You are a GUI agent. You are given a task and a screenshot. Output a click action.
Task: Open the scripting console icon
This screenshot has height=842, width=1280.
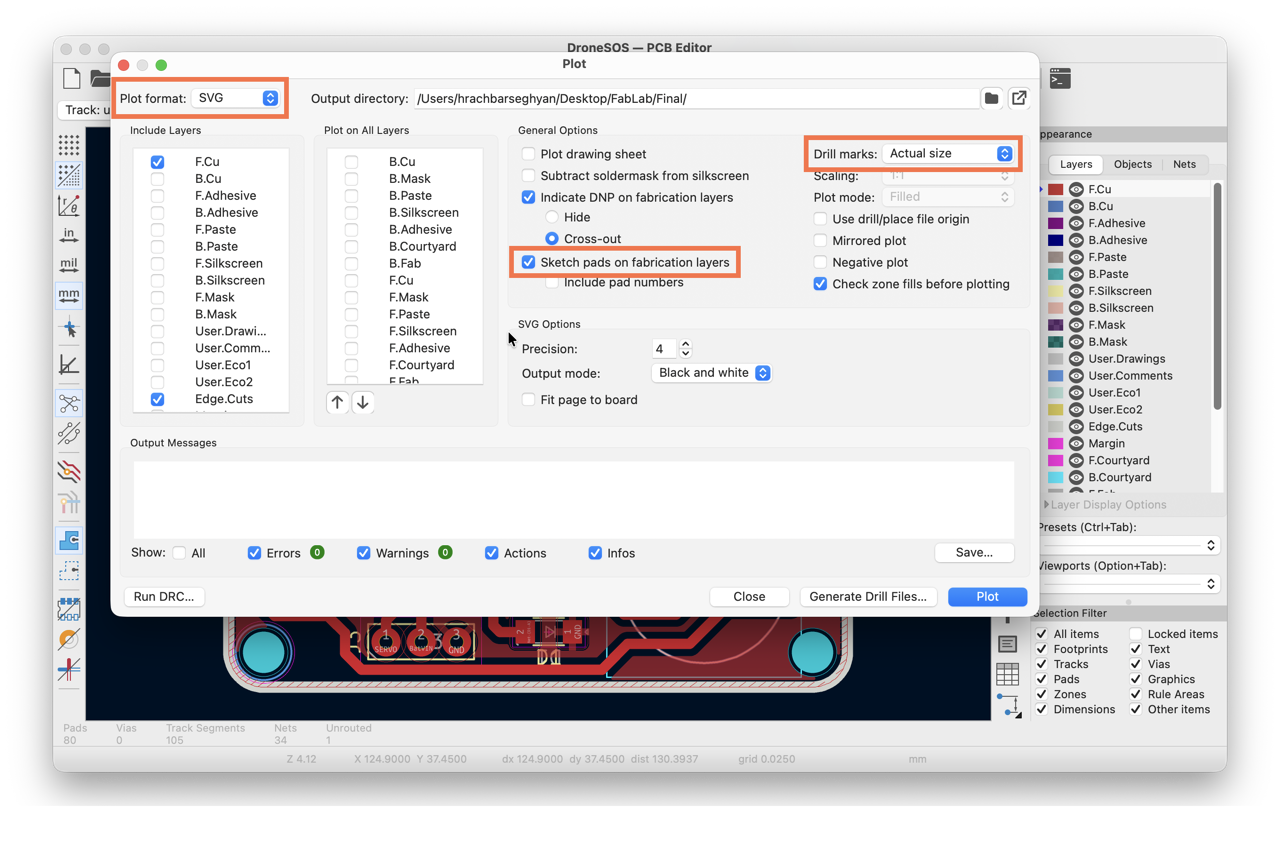[x=1060, y=78]
